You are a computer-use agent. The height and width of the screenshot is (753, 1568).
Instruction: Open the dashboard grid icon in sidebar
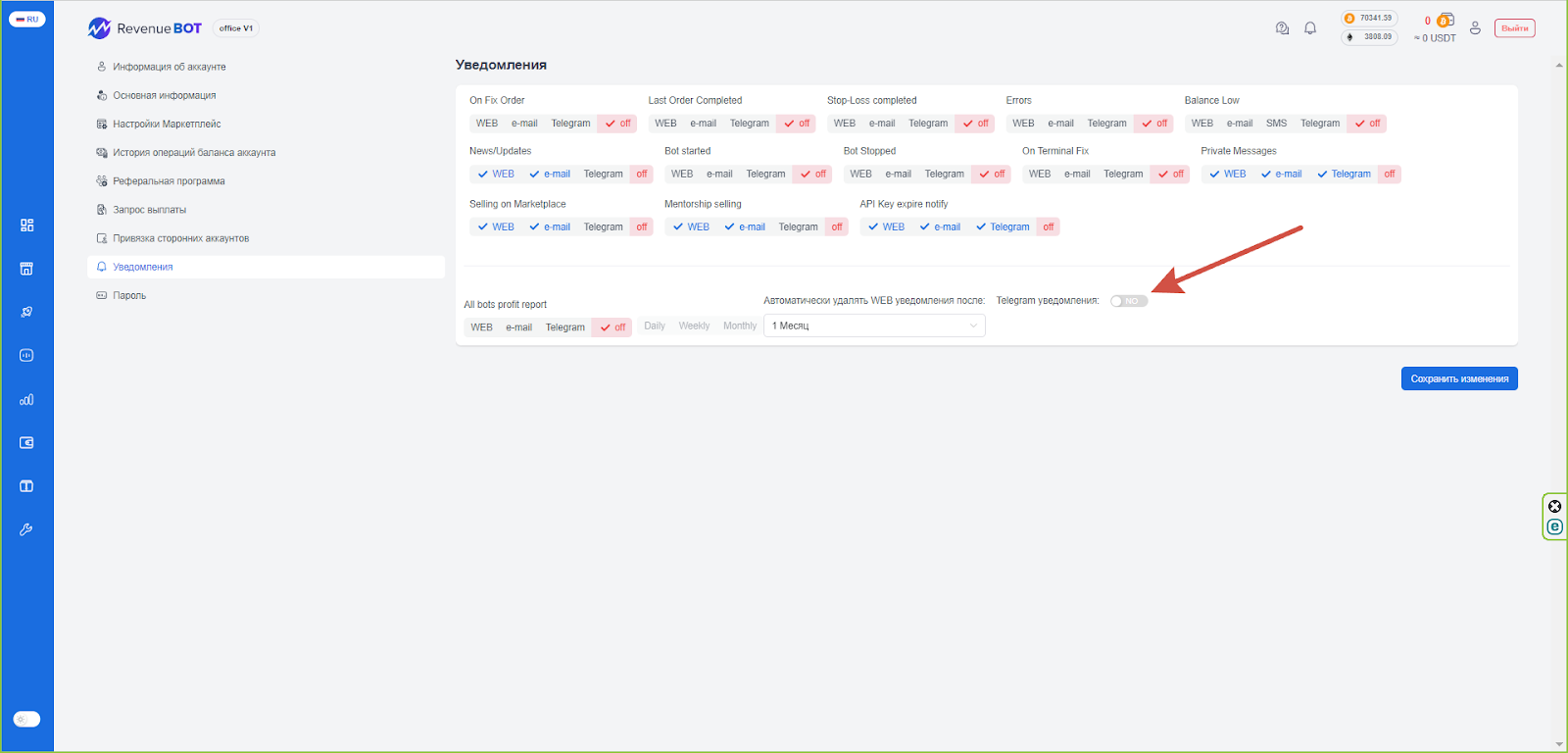click(26, 226)
